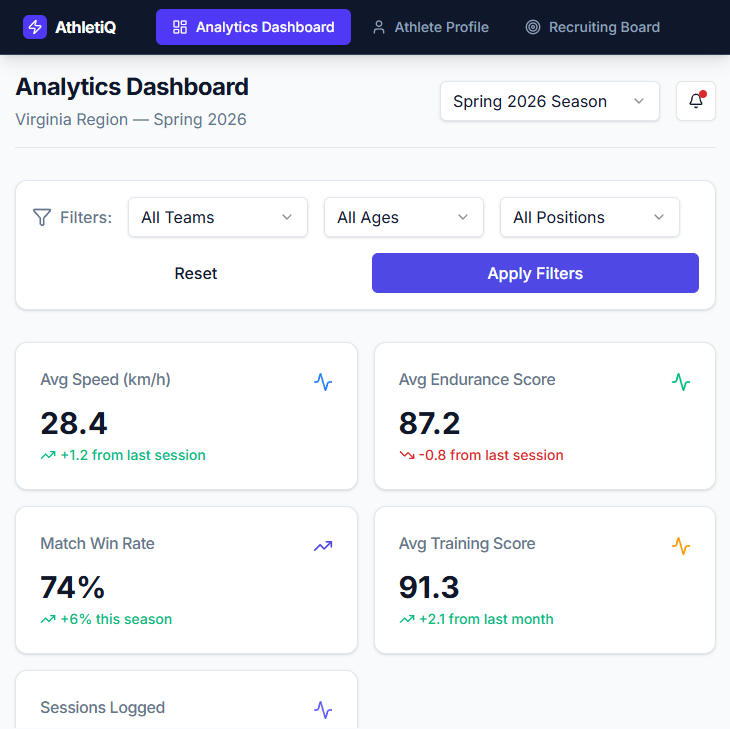The width and height of the screenshot is (730, 729).
Task: Click the 87.2 endurance score value
Action: [429, 423]
